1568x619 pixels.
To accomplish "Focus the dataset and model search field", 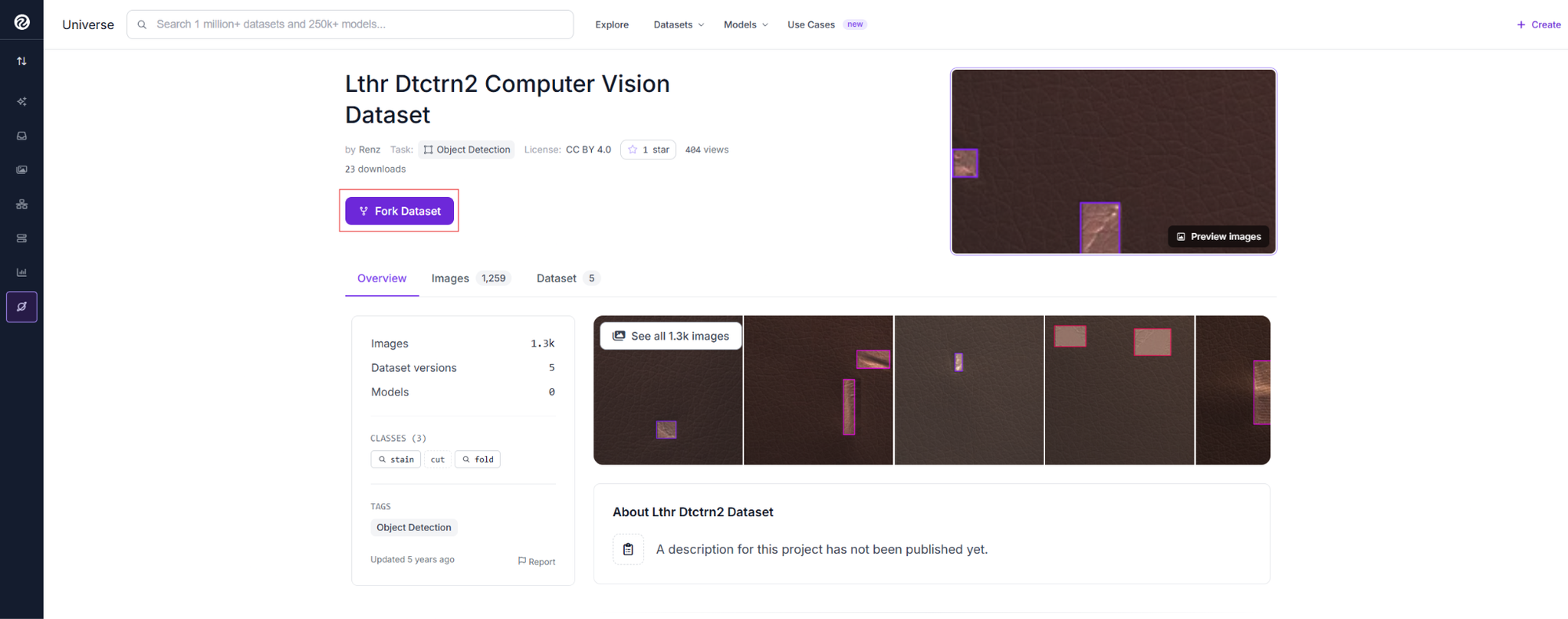I will (350, 24).
